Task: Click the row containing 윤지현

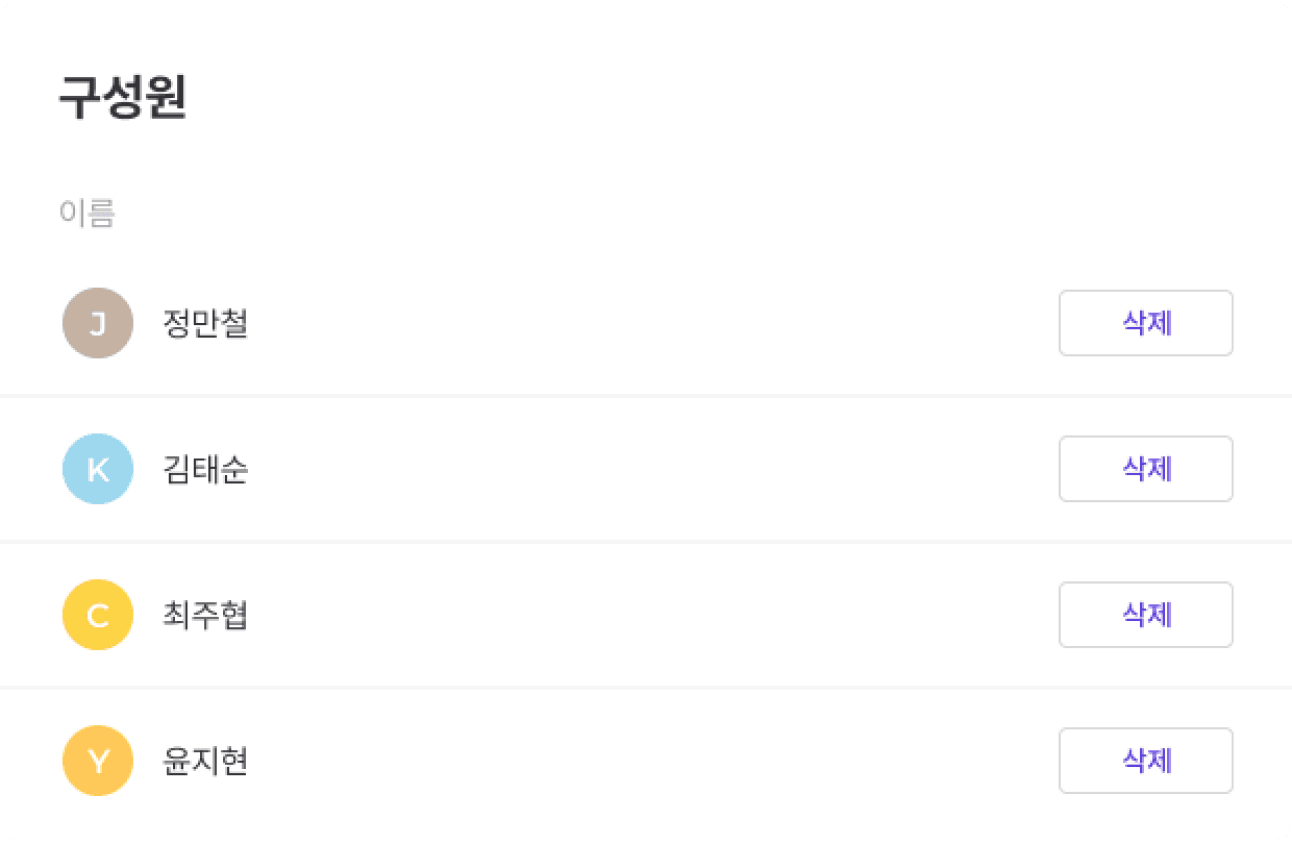Action: click(600, 760)
